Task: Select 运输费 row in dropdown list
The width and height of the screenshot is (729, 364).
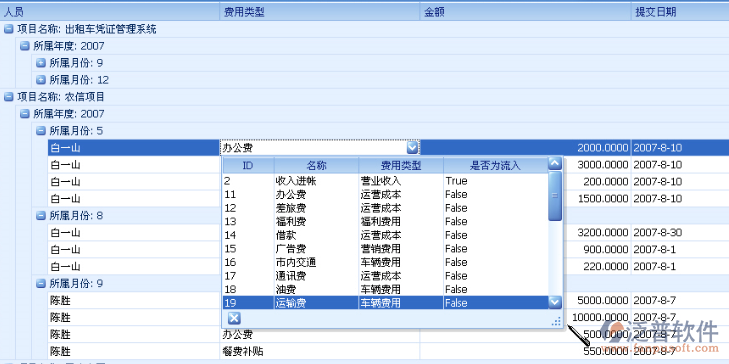Action: [385, 303]
